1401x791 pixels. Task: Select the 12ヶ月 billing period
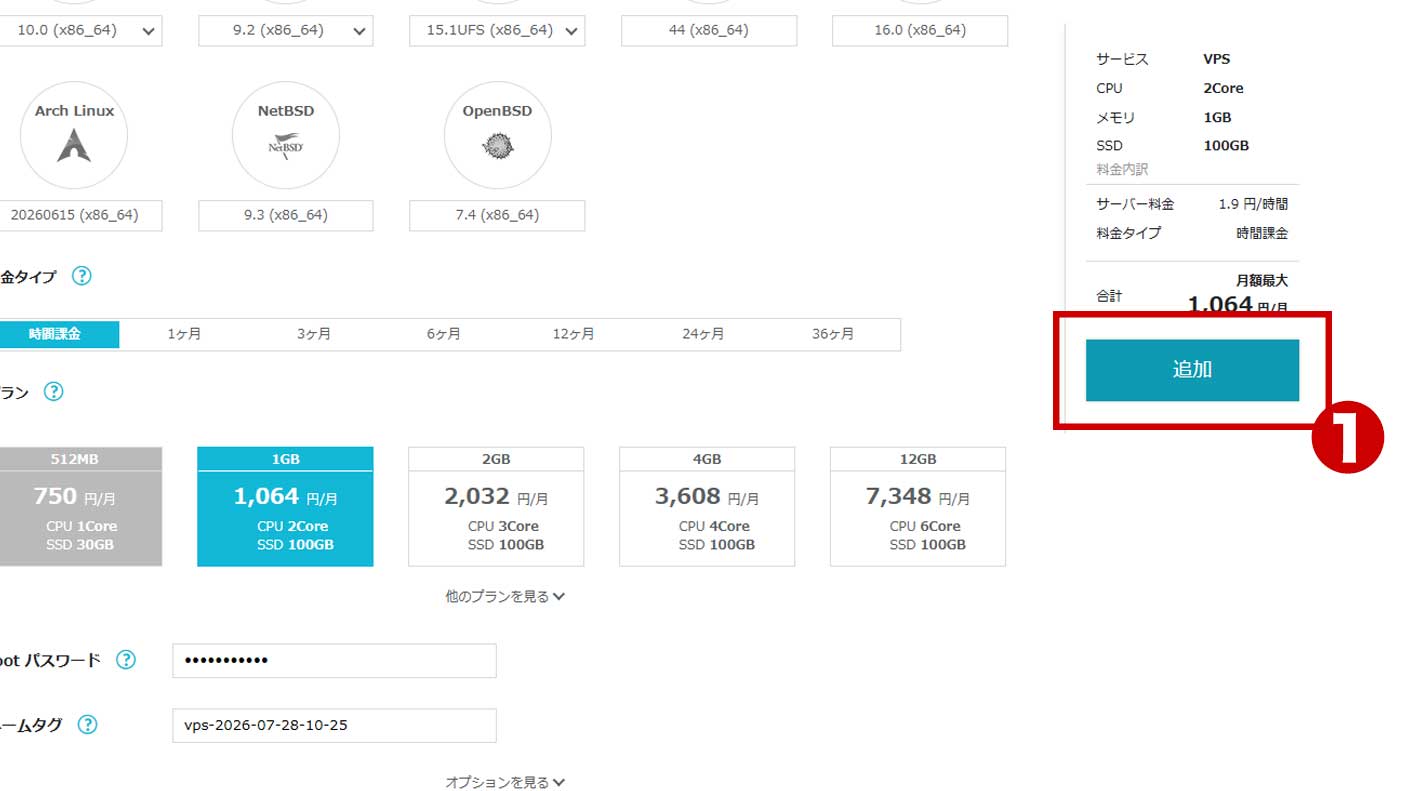click(574, 334)
